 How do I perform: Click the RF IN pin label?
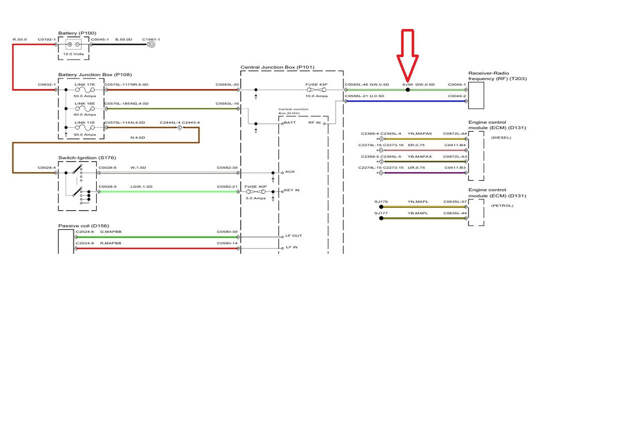click(314, 123)
